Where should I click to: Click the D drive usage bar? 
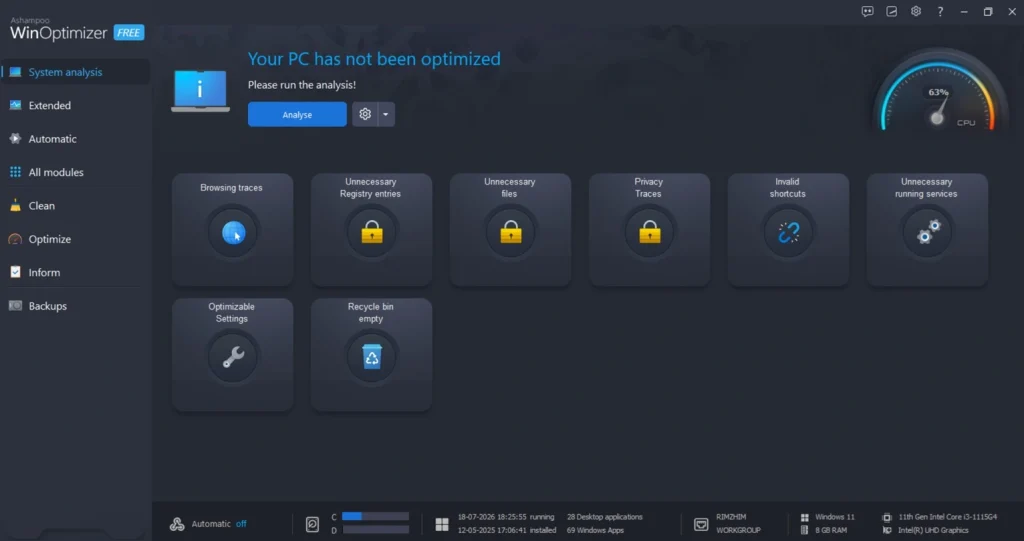[x=376, y=530]
